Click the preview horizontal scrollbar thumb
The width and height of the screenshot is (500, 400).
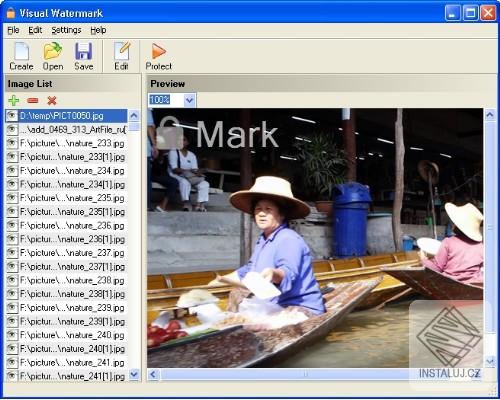[x=305, y=374]
